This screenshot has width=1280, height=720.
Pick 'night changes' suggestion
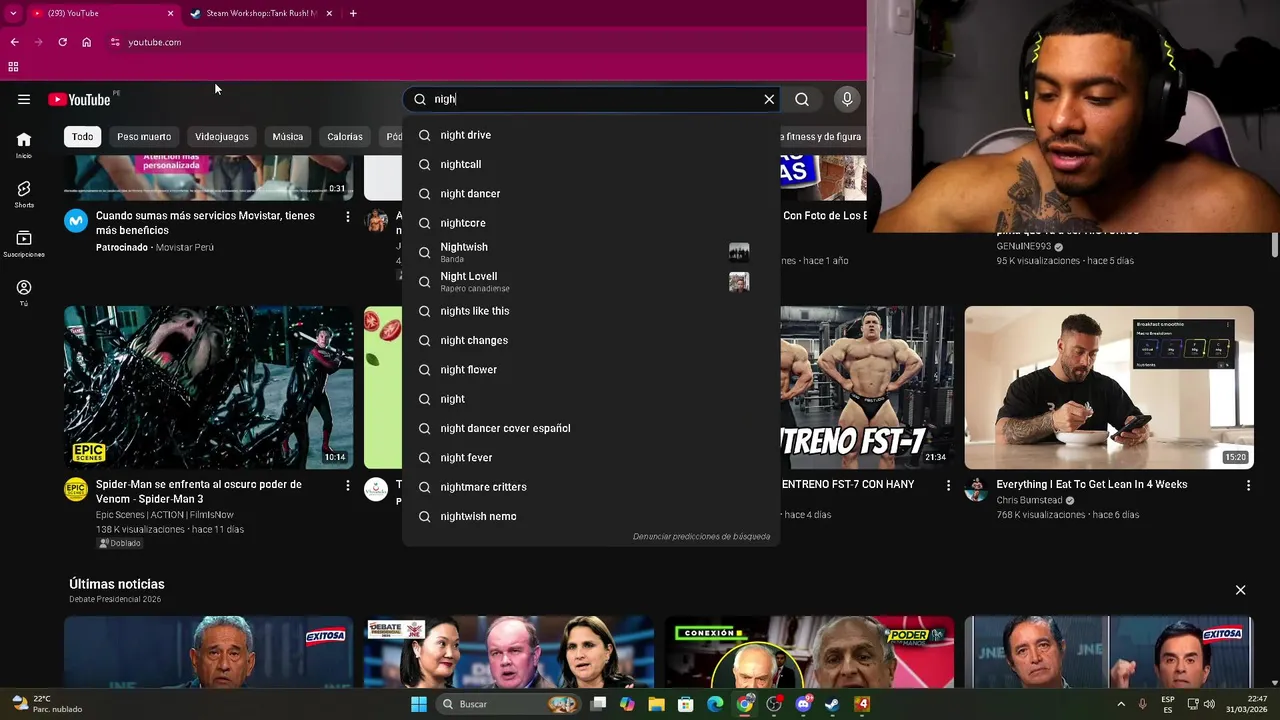(591, 340)
